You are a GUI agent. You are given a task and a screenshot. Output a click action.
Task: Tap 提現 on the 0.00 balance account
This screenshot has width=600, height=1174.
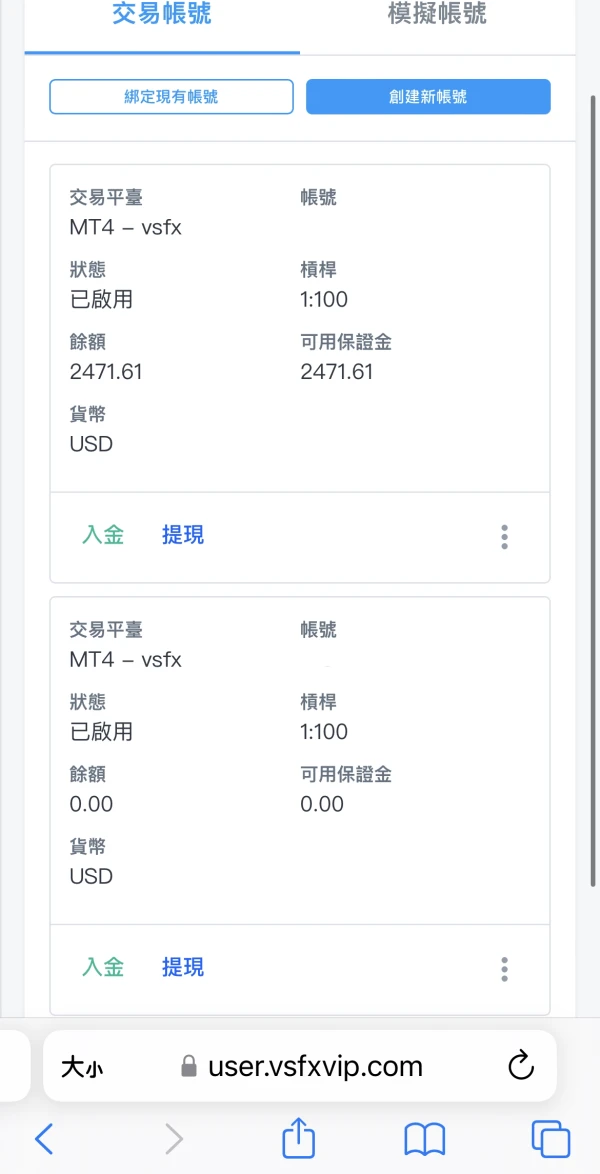click(x=183, y=967)
